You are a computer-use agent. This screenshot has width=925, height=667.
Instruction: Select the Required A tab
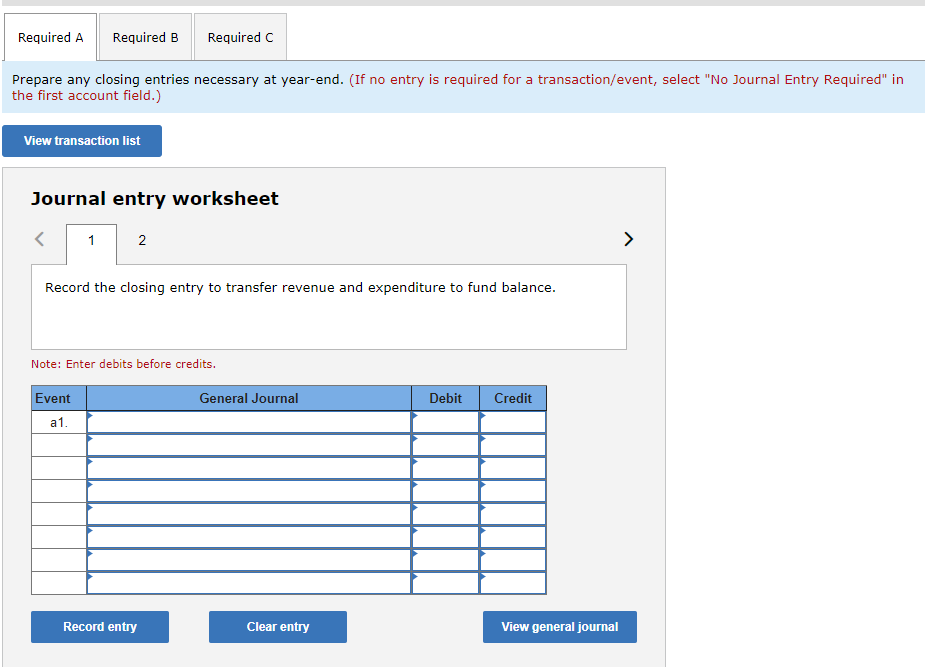tap(50, 37)
